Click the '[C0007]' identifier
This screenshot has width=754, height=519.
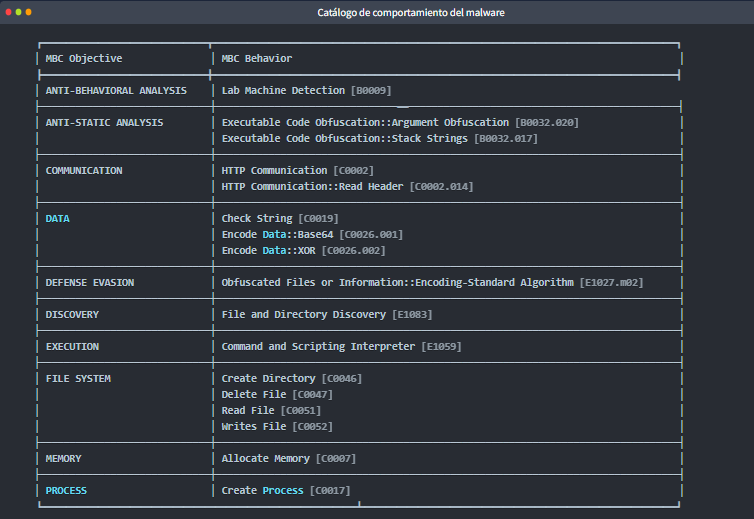pos(336,459)
